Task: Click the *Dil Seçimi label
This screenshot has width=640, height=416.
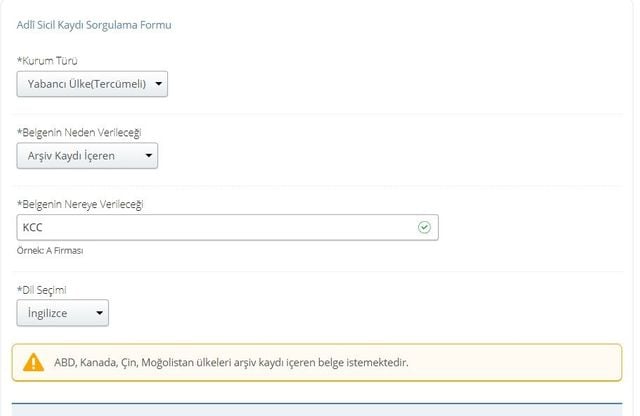Action: 42,290
